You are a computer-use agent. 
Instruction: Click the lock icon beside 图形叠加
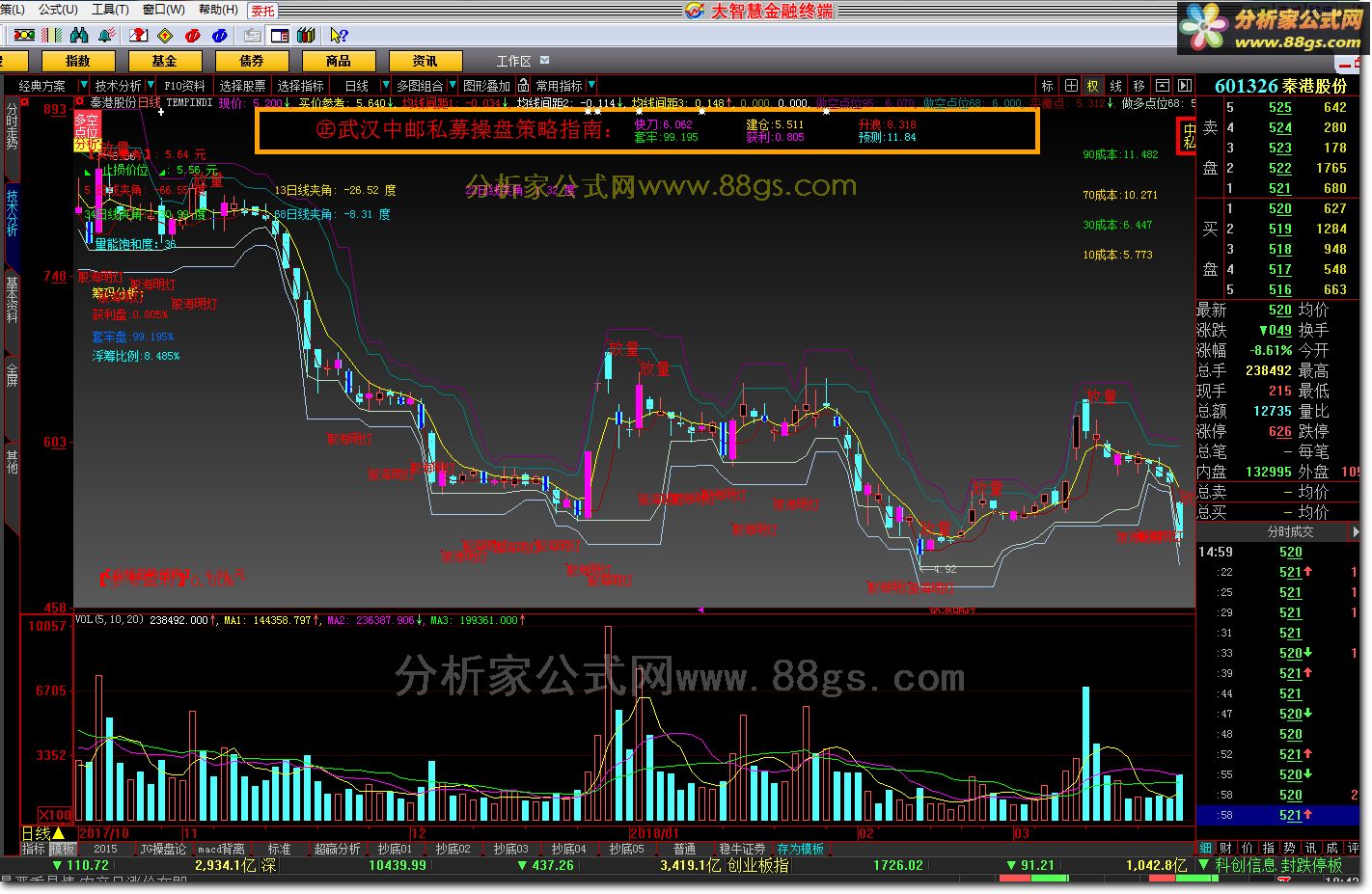(x=523, y=85)
